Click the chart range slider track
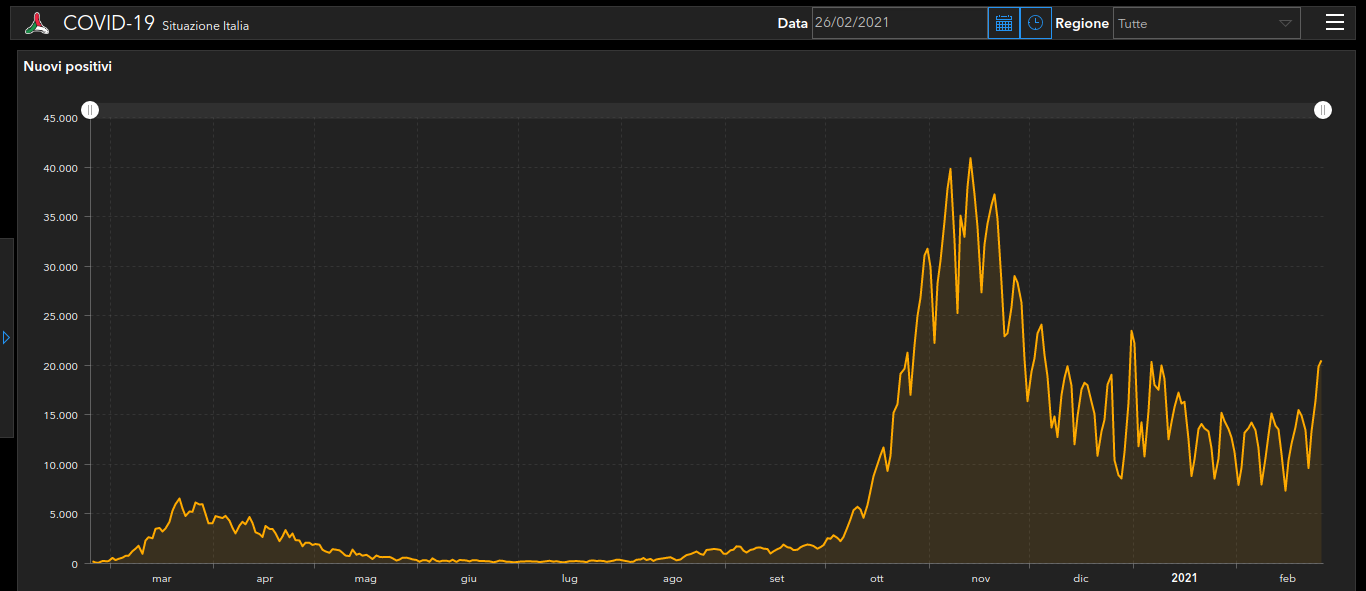Viewport: 1366px width, 591px height. point(700,110)
